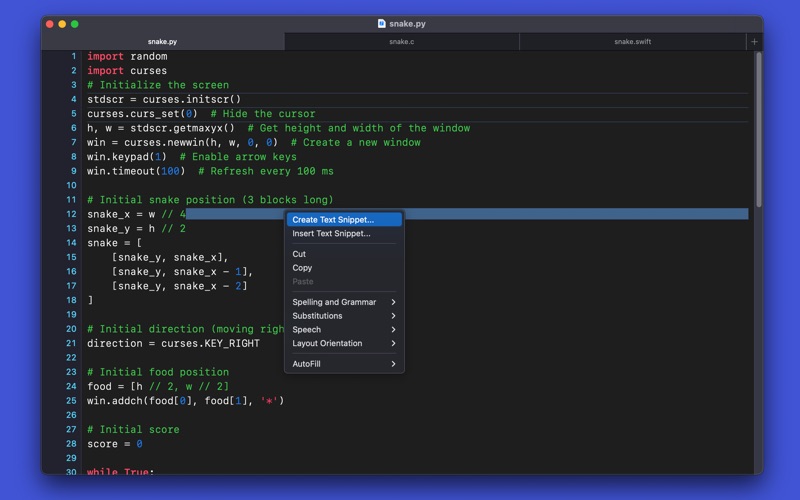Click the snake.py file icon in title bar
Screen dimensions: 800x500
[381, 23]
